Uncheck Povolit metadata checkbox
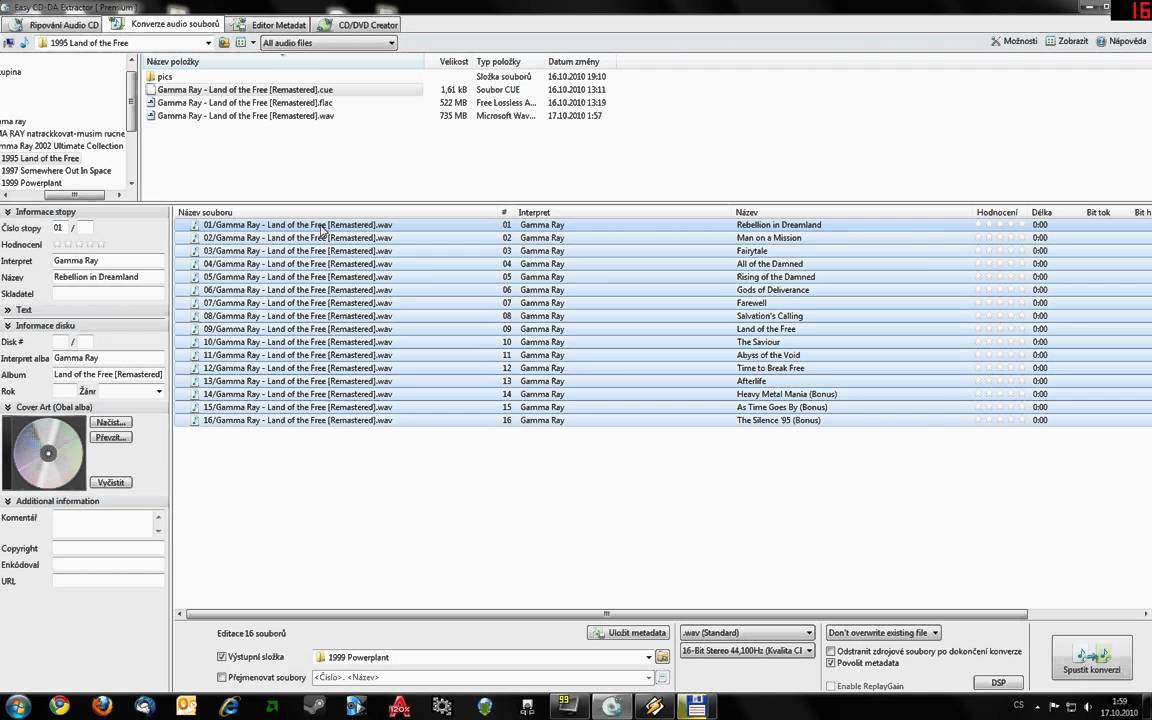1152x720 pixels. point(831,663)
